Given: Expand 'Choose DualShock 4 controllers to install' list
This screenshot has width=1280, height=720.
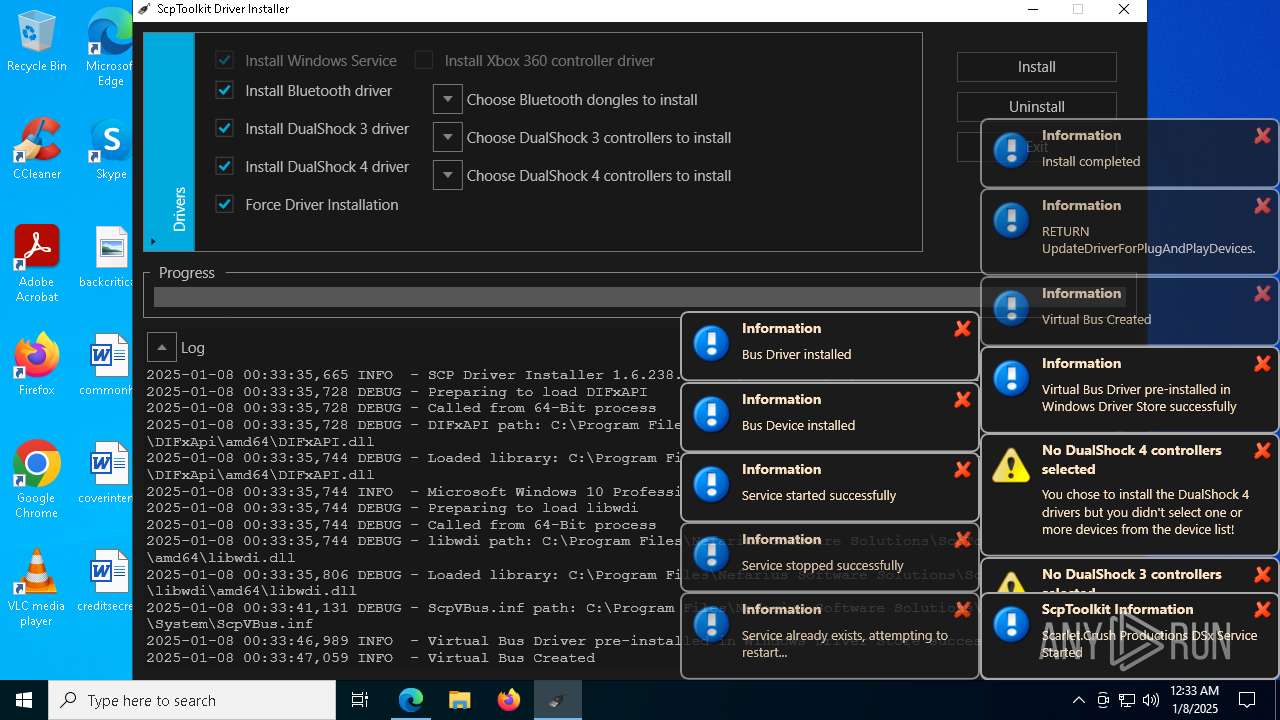Looking at the screenshot, I should [x=448, y=176].
